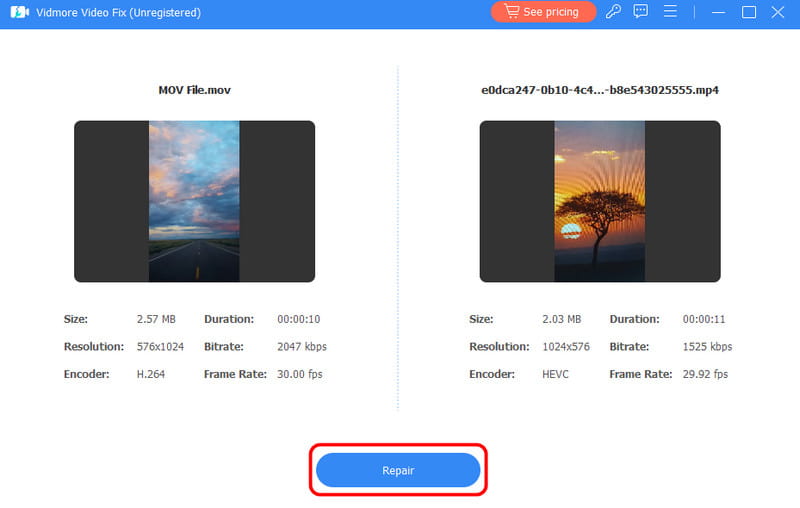The height and width of the screenshot is (508, 800).
Task: Minimize the Vidmore Video Fix window
Action: (x=717, y=12)
